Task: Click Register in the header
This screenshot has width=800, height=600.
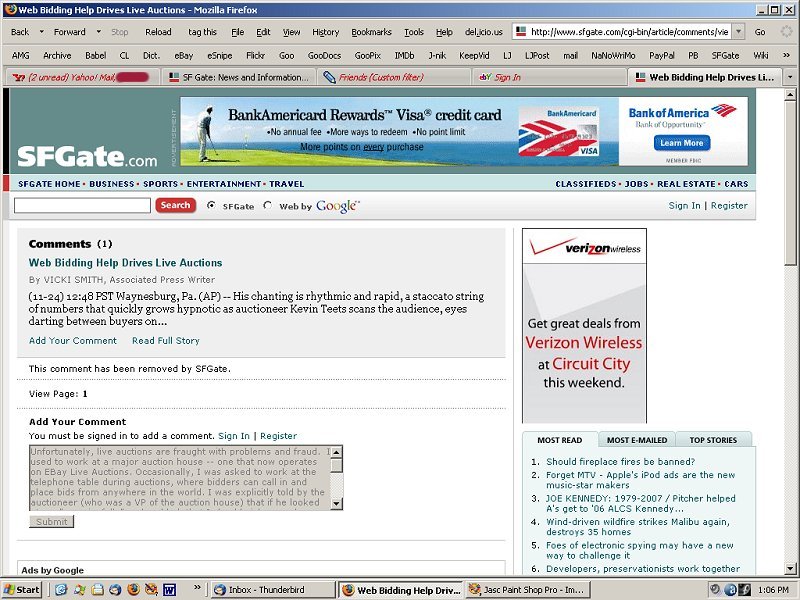Action: [x=729, y=205]
